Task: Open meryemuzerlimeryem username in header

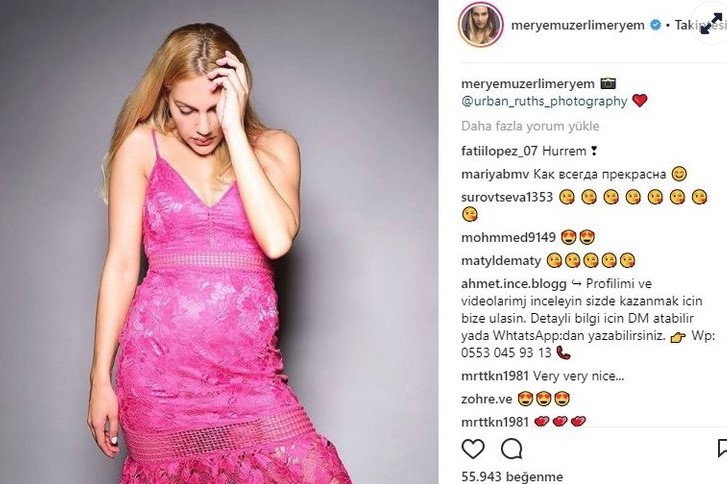Action: pyautogui.click(x=578, y=25)
